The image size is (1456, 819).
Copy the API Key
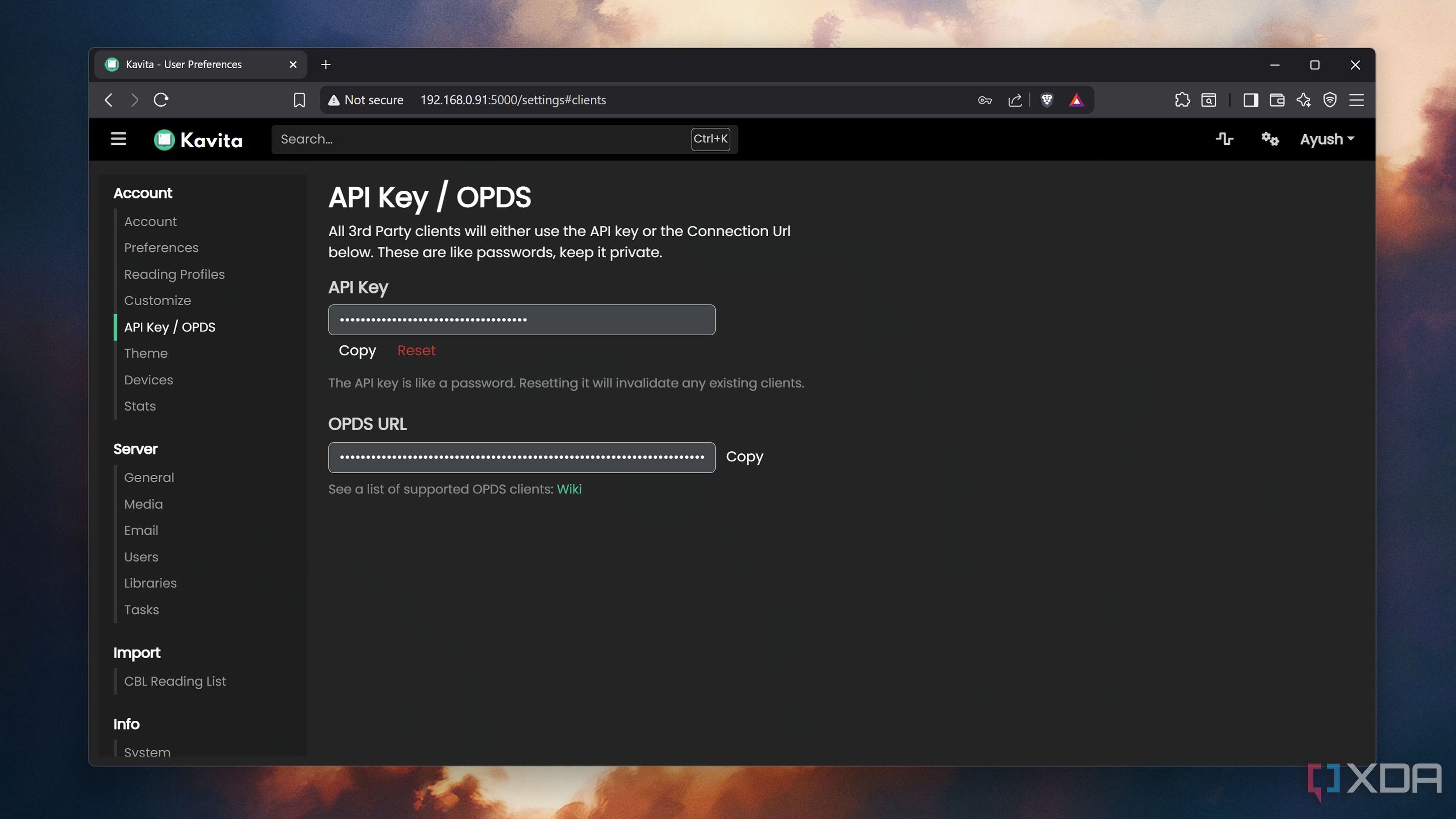click(x=357, y=350)
